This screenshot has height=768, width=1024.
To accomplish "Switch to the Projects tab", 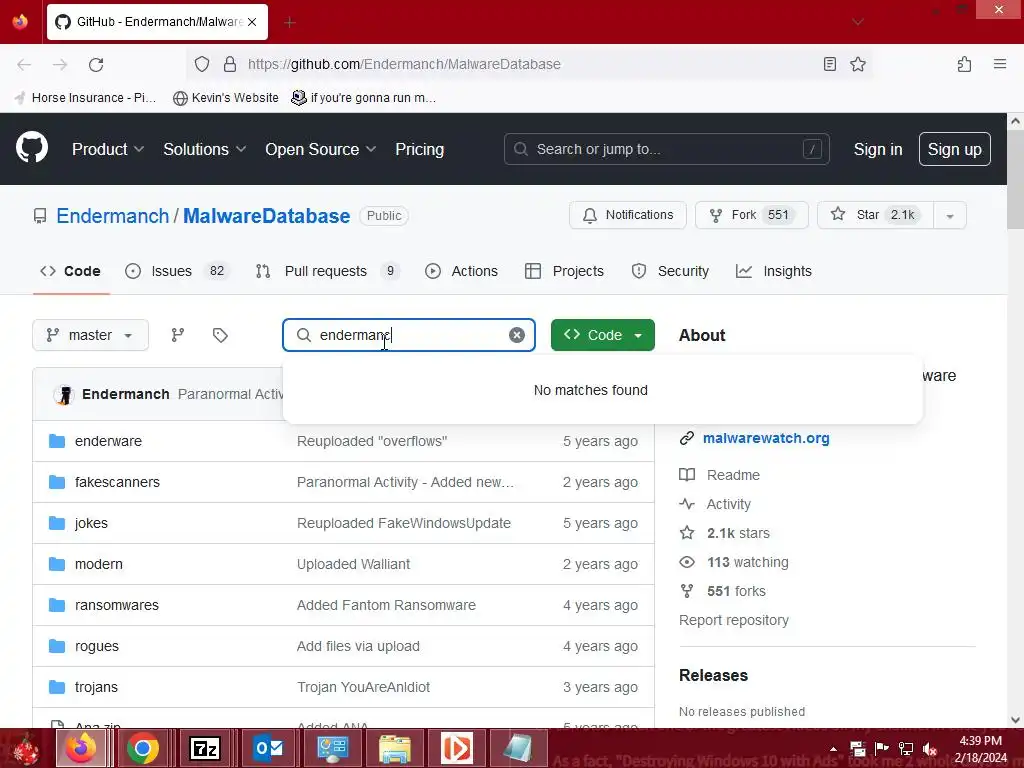I will coord(564,271).
